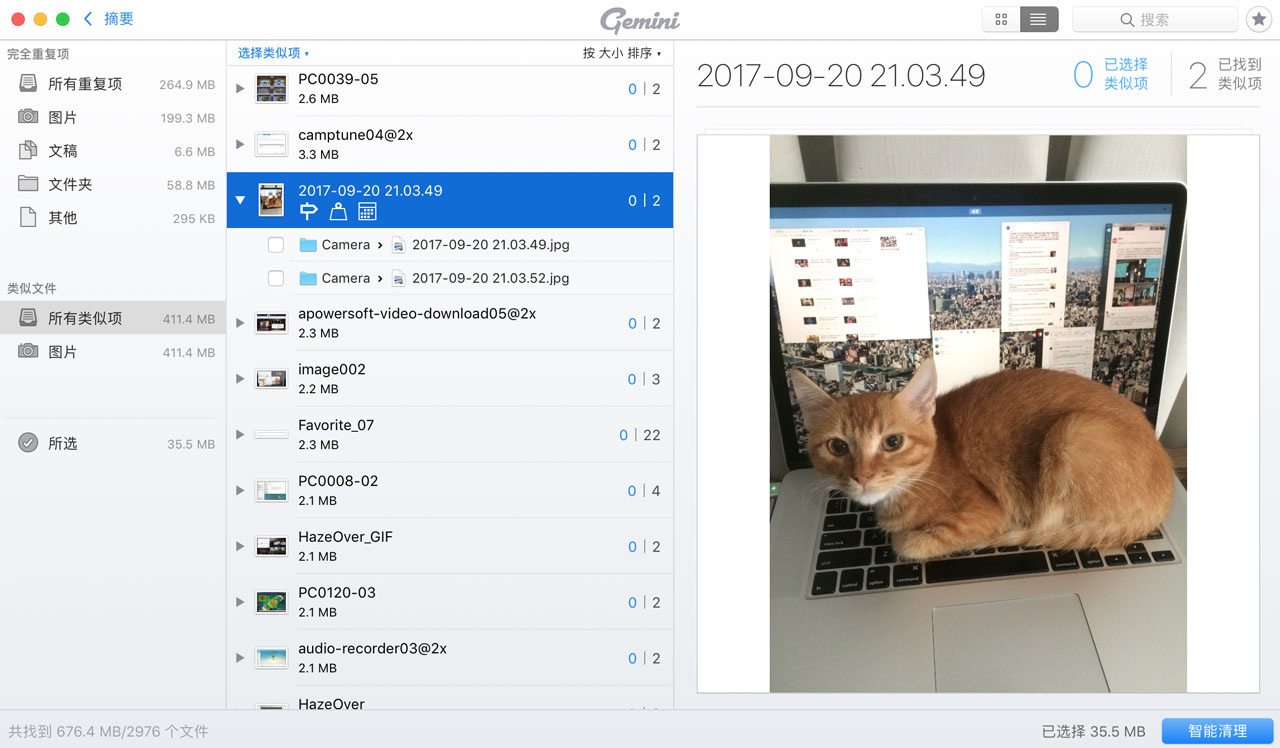Open 所选 checkmark item in sidebar
Viewport: 1280px width, 748px height.
point(62,443)
